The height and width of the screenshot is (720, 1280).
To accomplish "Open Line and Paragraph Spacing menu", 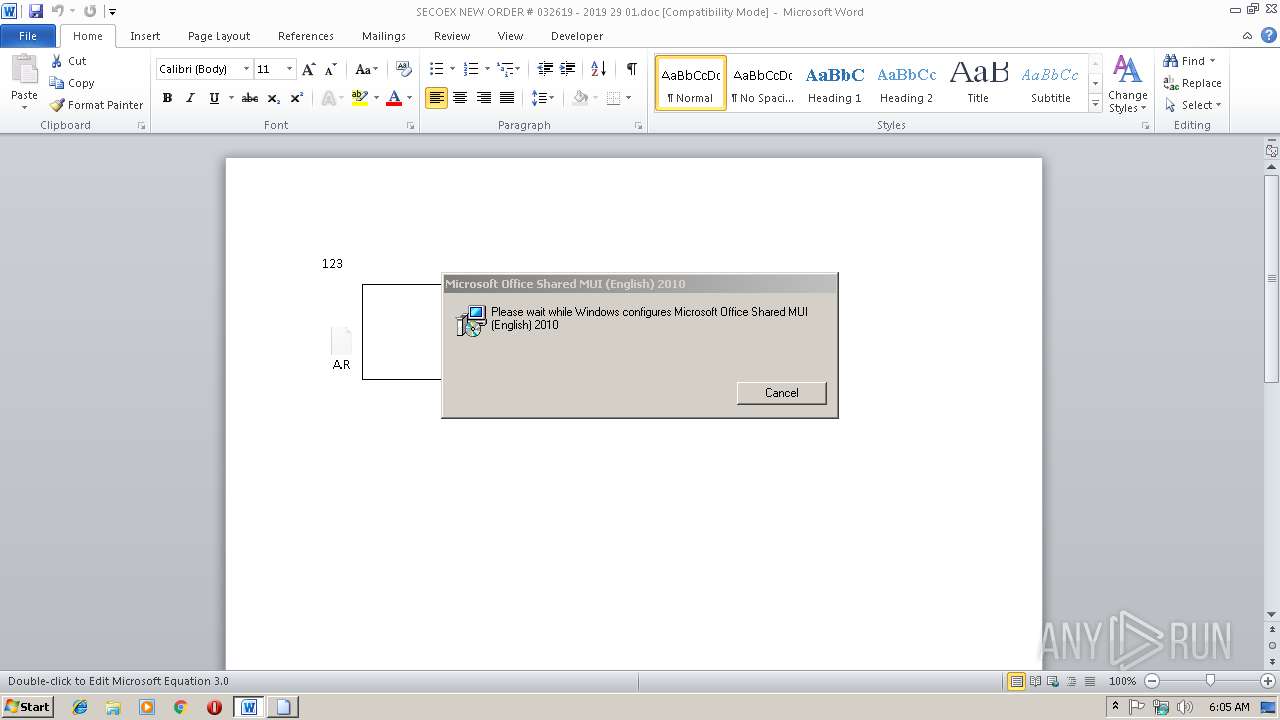I will (542, 98).
